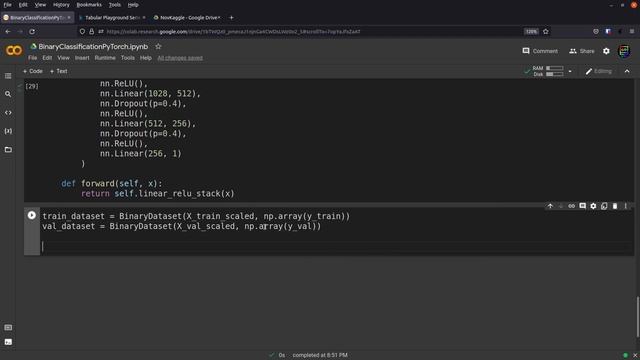
Task: Open the Colab Help menu
Action: point(146,58)
